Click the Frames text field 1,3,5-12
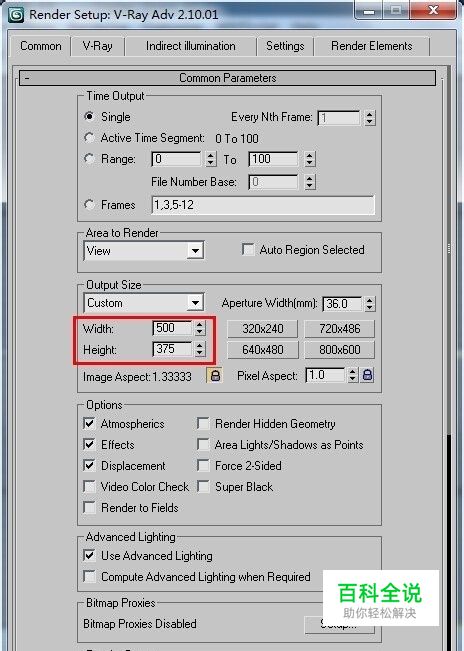The image size is (464, 651). (x=263, y=205)
